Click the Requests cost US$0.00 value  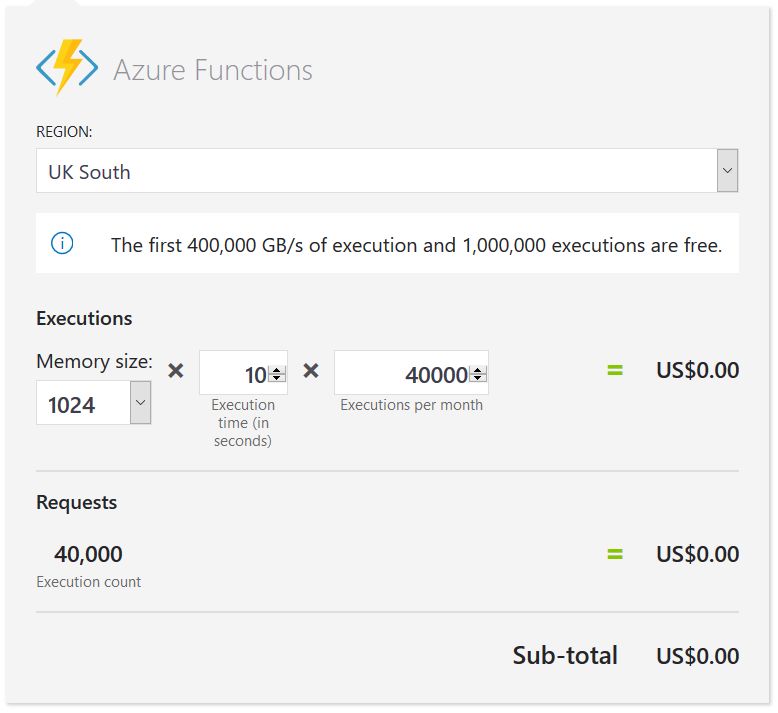tap(698, 554)
